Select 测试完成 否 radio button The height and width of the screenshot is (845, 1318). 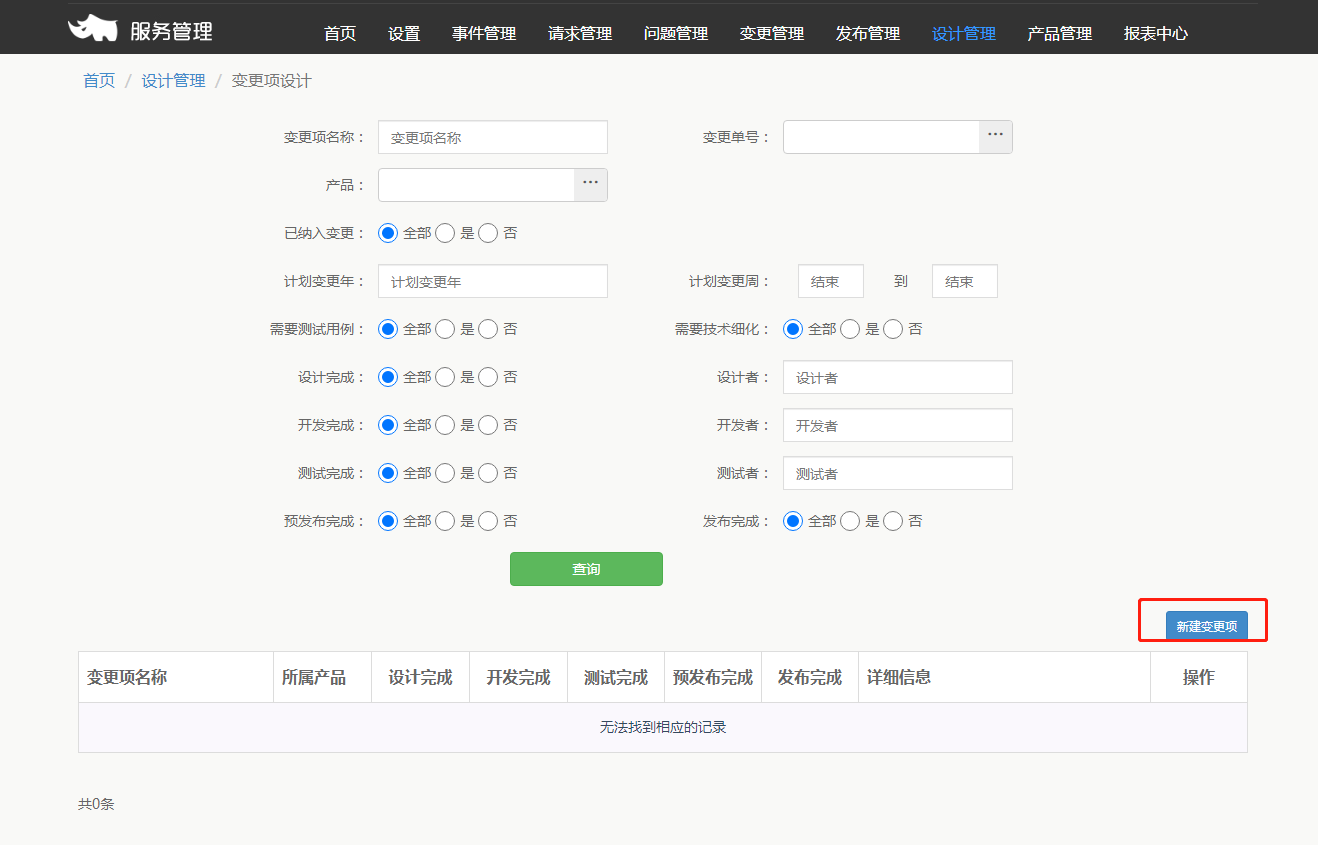point(488,473)
